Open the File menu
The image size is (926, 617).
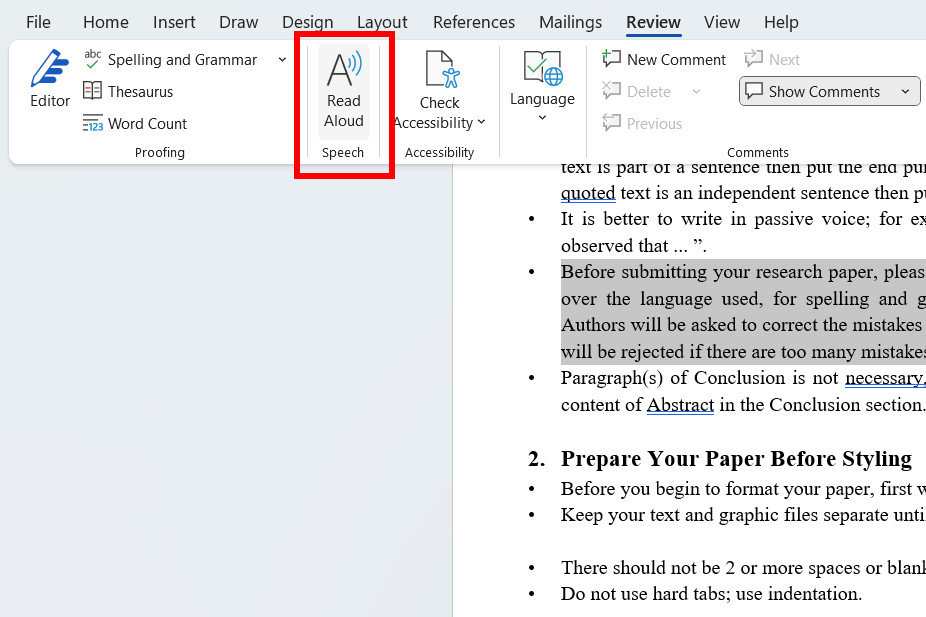37,22
